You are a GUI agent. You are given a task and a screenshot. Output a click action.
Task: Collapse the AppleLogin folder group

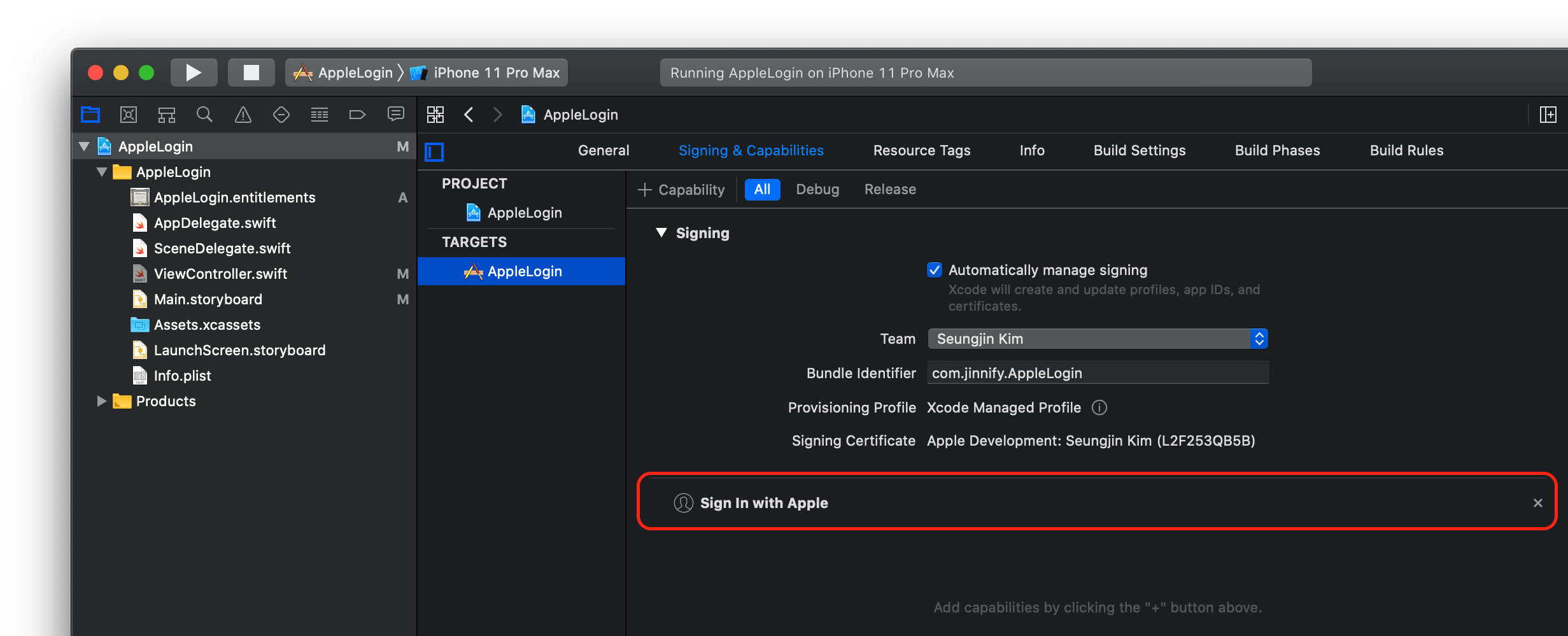click(x=102, y=172)
